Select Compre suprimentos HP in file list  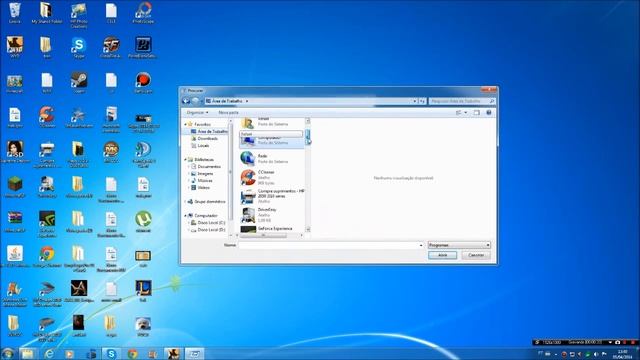[272, 196]
